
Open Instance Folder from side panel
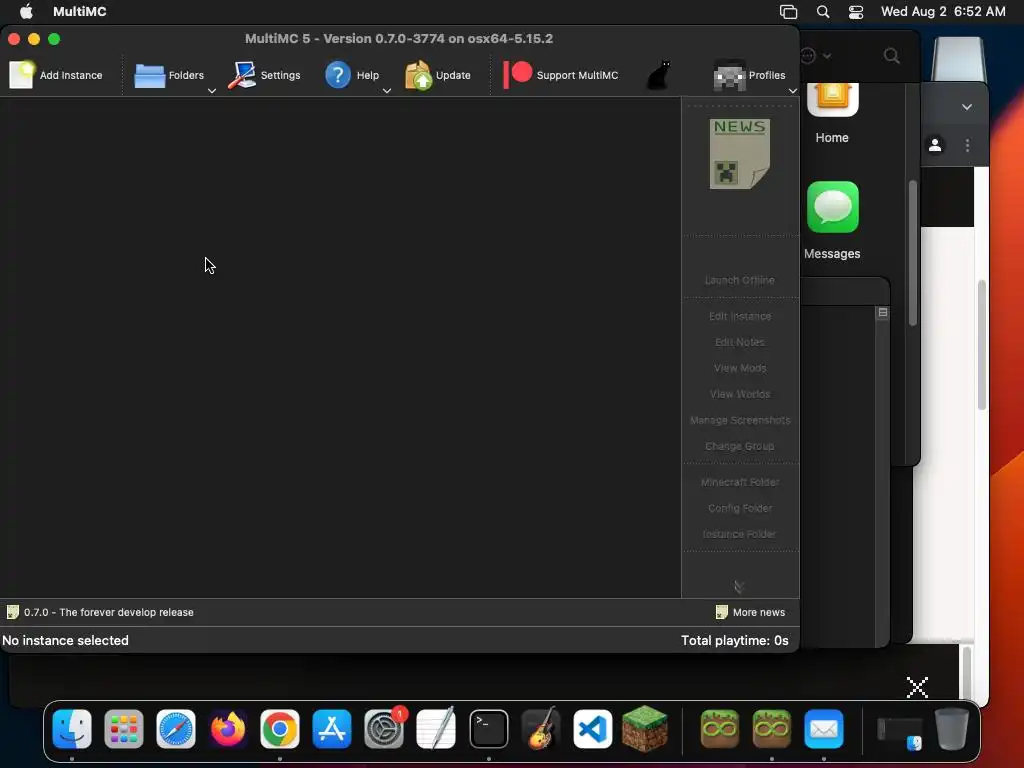tap(740, 534)
